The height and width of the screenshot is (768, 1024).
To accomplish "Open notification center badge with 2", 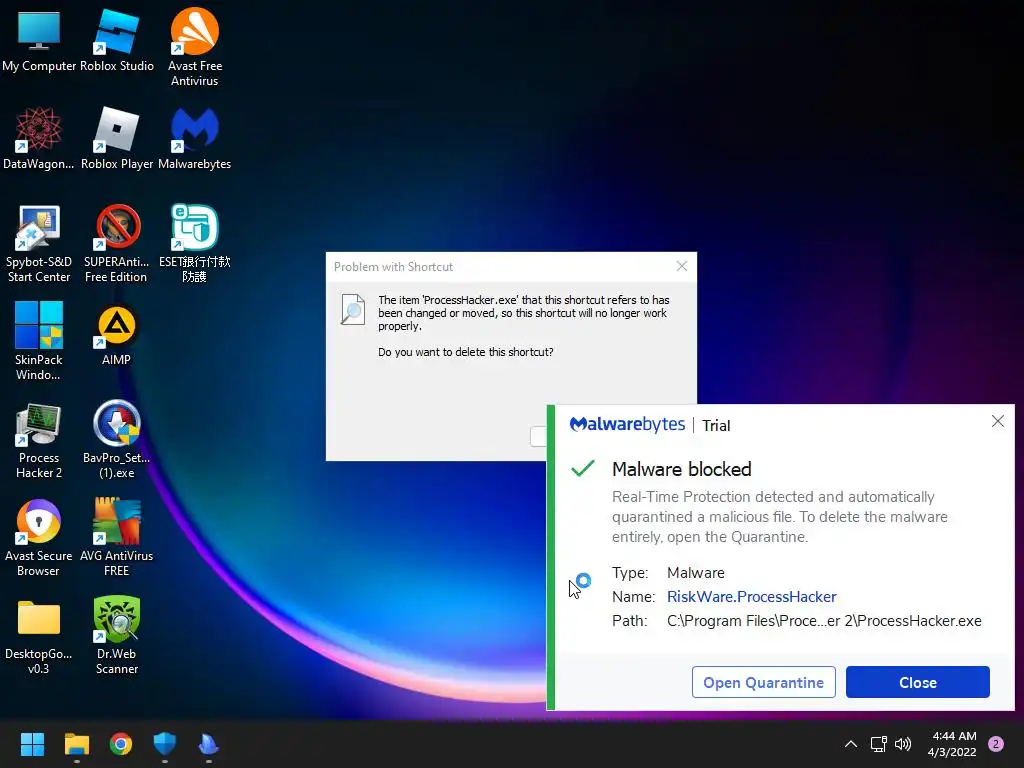I will coord(996,744).
